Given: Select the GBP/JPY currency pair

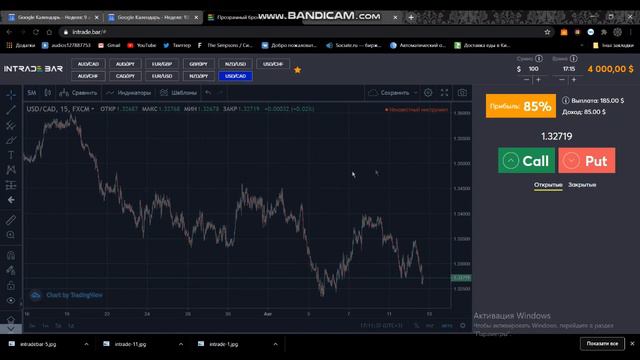Looking at the screenshot, I should point(198,64).
